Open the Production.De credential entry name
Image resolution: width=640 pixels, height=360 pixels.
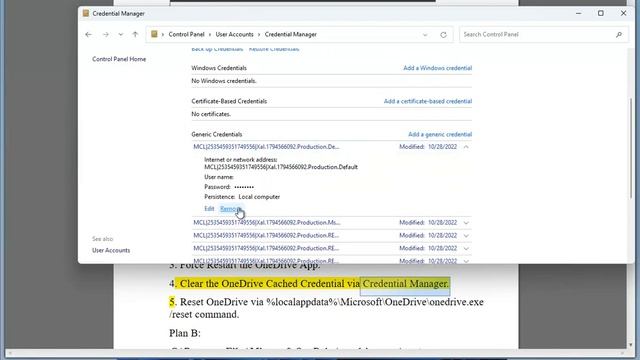point(266,147)
